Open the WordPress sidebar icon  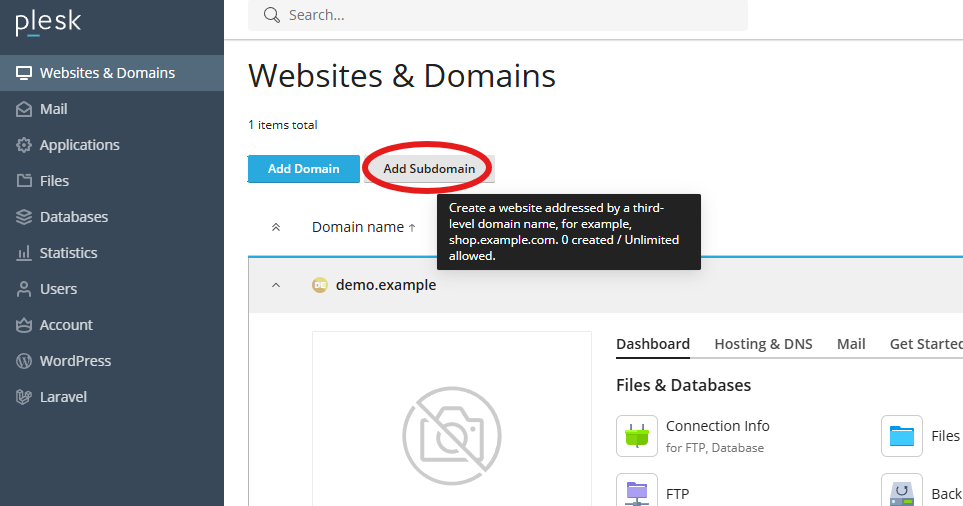tap(24, 361)
